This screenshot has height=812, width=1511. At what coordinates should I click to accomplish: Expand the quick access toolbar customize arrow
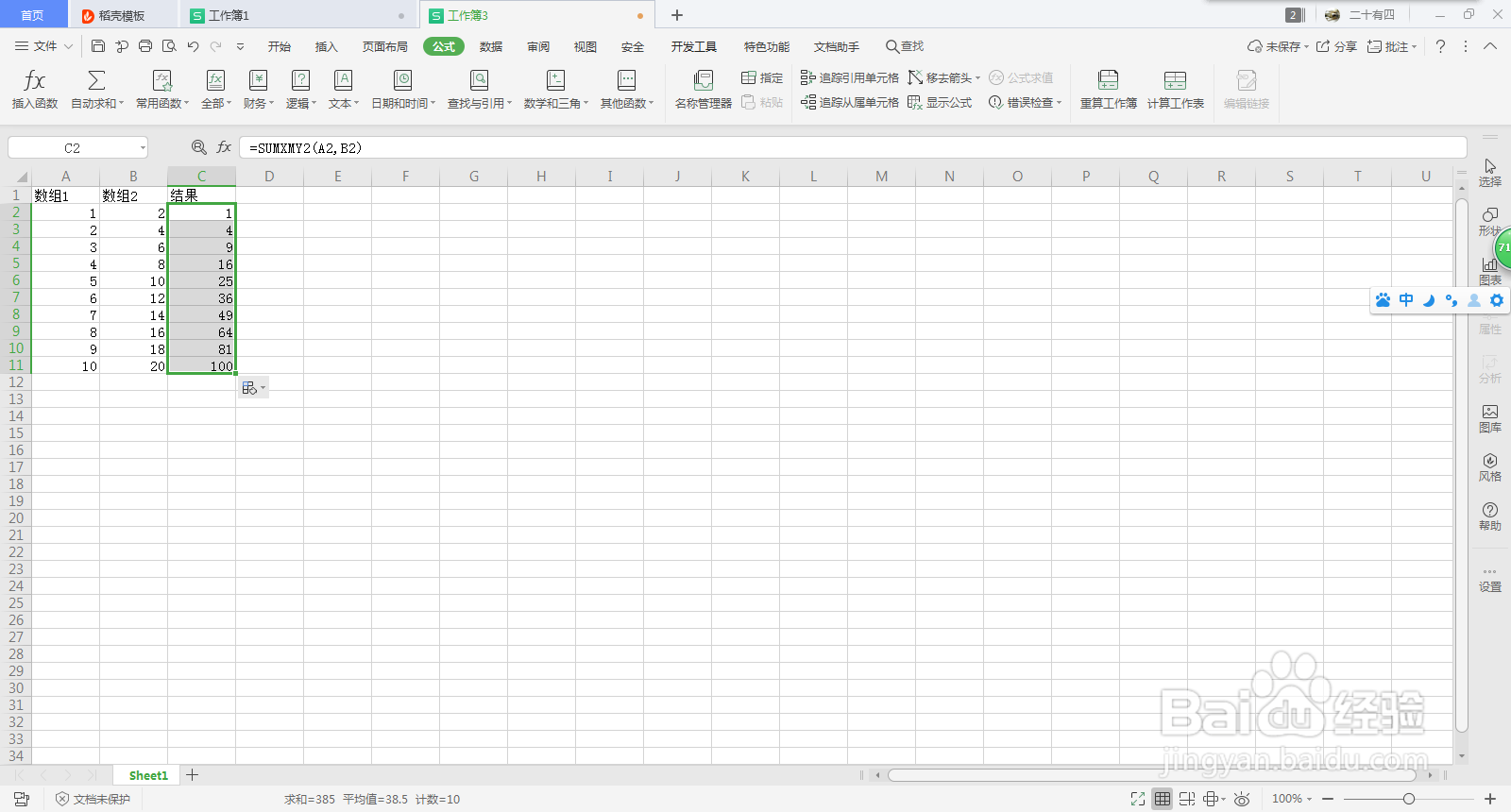tap(240, 46)
